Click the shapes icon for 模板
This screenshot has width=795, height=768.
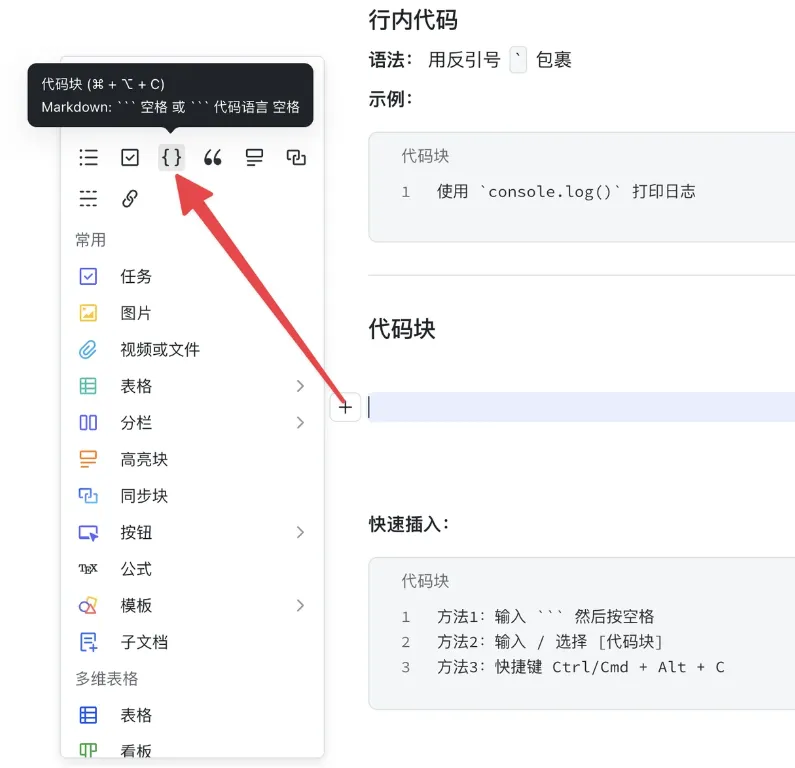pyautogui.click(x=88, y=606)
